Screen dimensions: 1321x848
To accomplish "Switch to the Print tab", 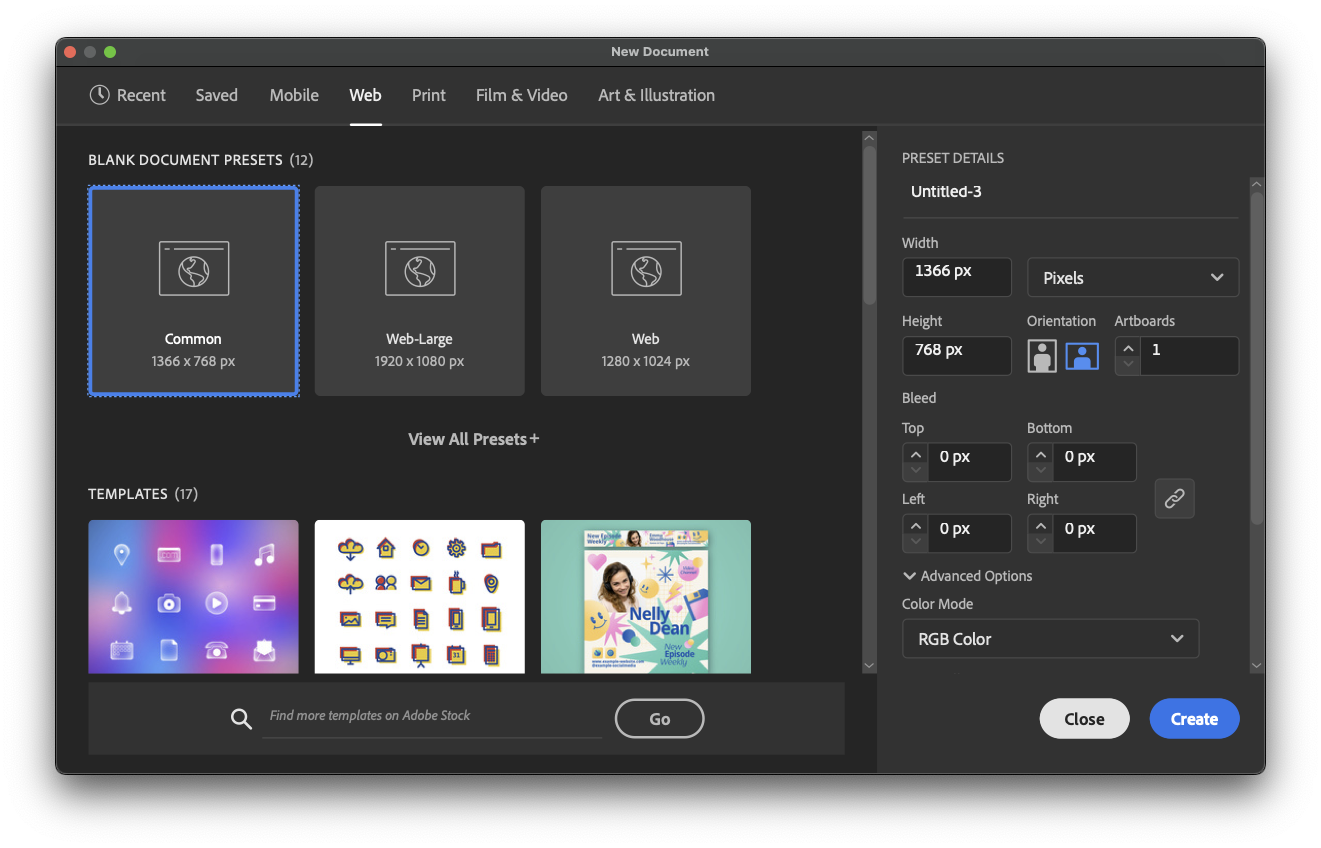I will 429,95.
